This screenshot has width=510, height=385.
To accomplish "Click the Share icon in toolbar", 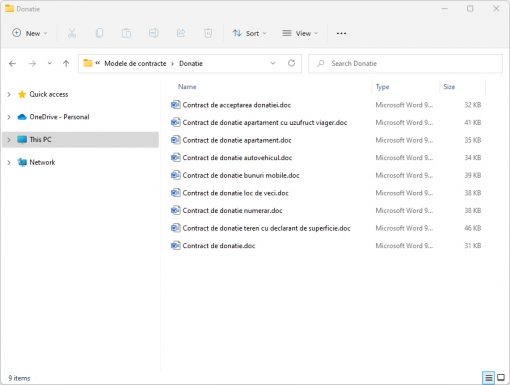I will coord(181,33).
